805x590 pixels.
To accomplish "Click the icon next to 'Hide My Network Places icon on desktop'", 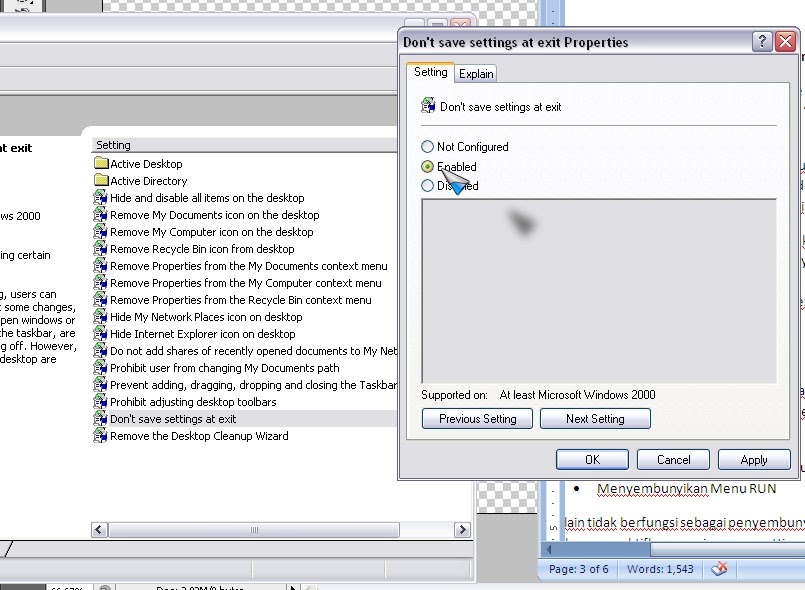I will (x=100, y=316).
